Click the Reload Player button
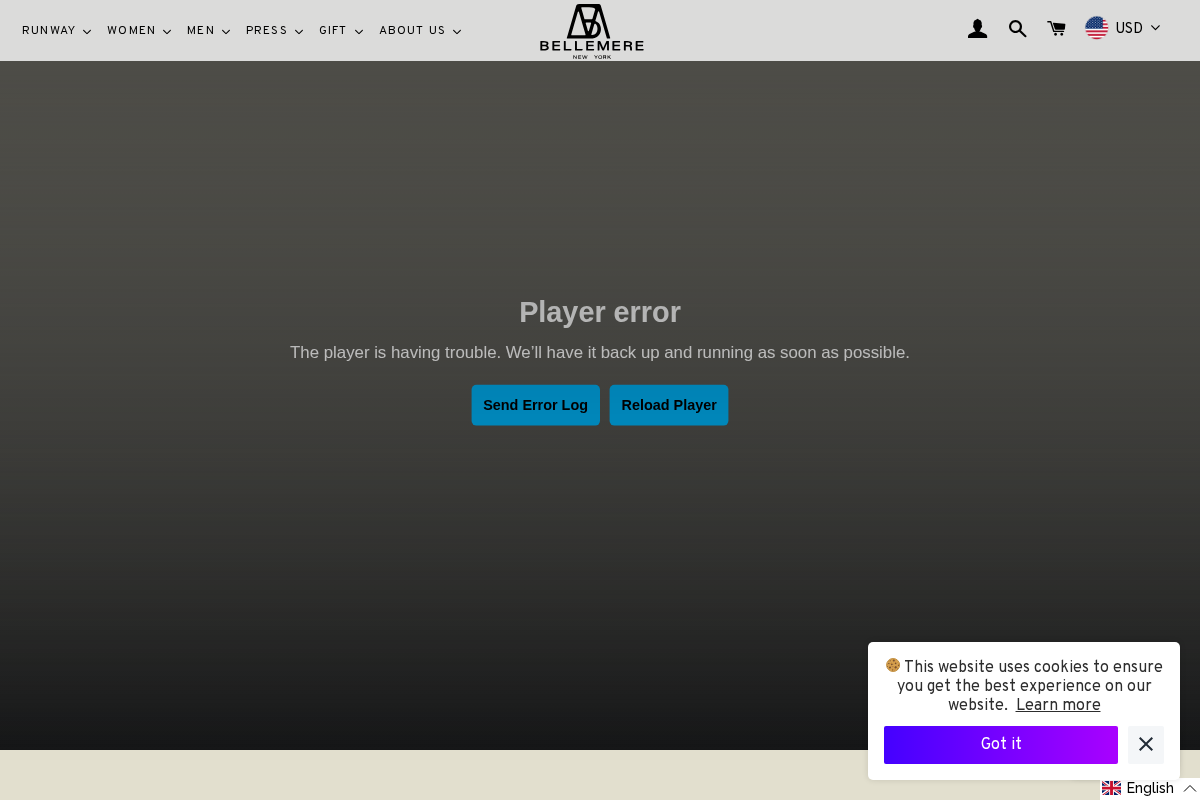Screen dimensions: 1200x800 point(669,405)
